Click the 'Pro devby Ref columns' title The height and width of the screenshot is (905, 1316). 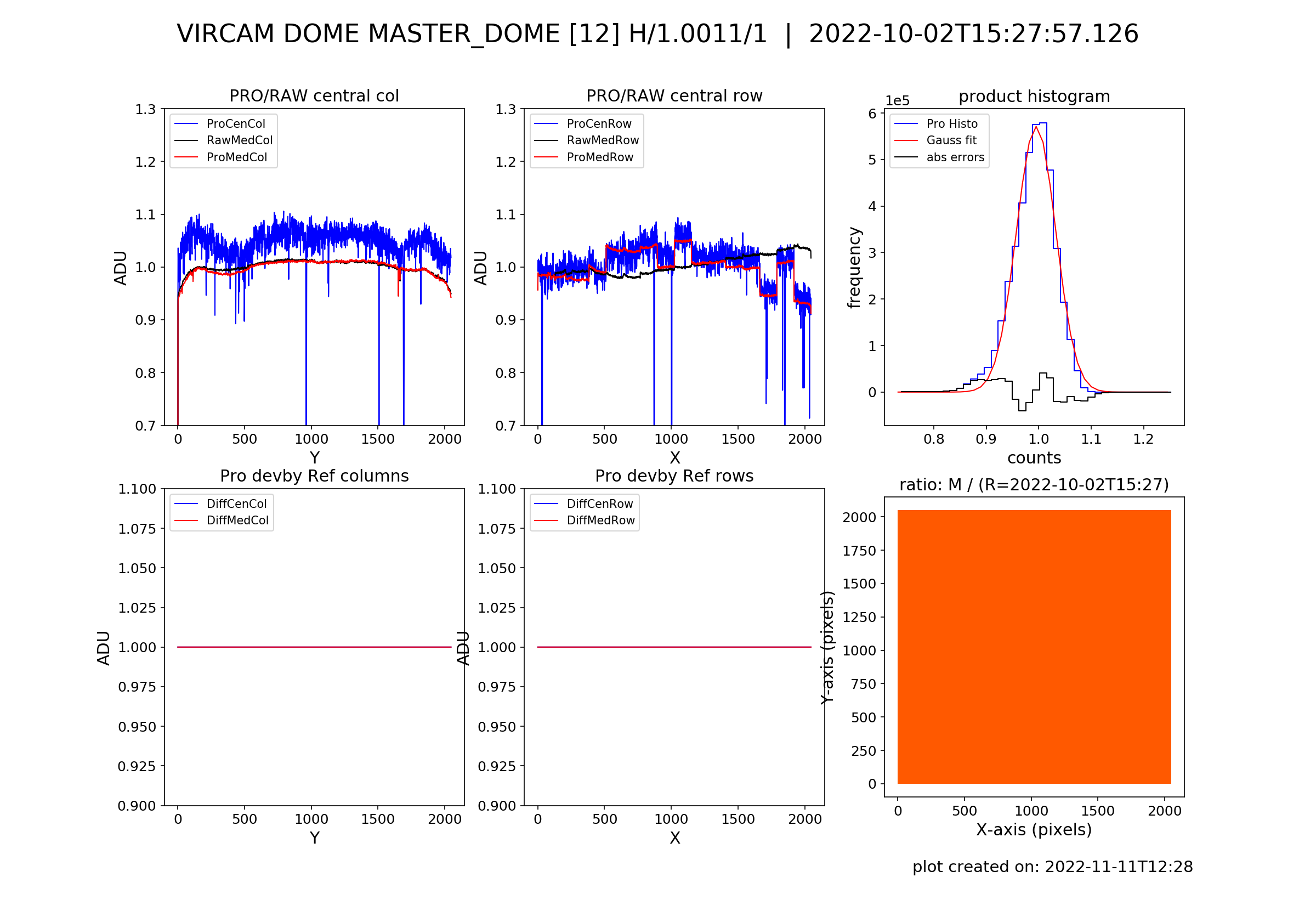tap(314, 476)
